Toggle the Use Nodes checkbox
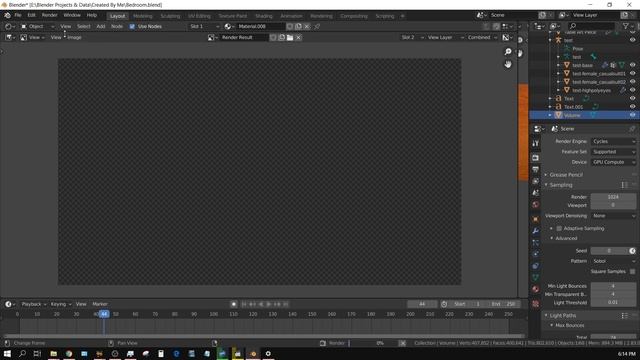 (x=132, y=27)
